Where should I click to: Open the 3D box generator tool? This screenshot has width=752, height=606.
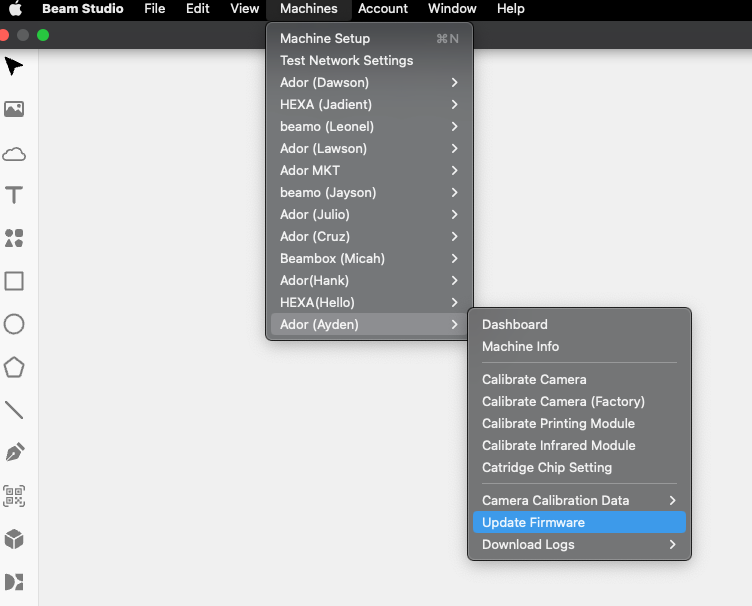14,539
